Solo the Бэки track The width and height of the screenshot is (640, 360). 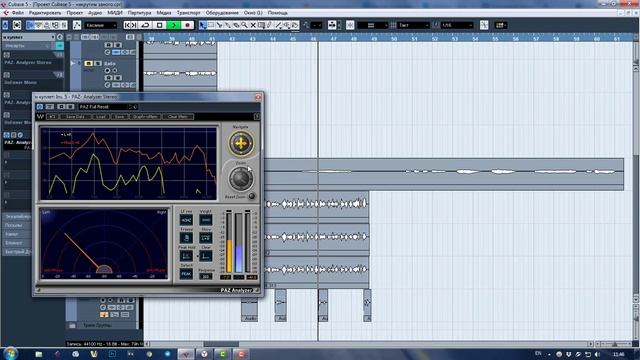(x=98, y=64)
